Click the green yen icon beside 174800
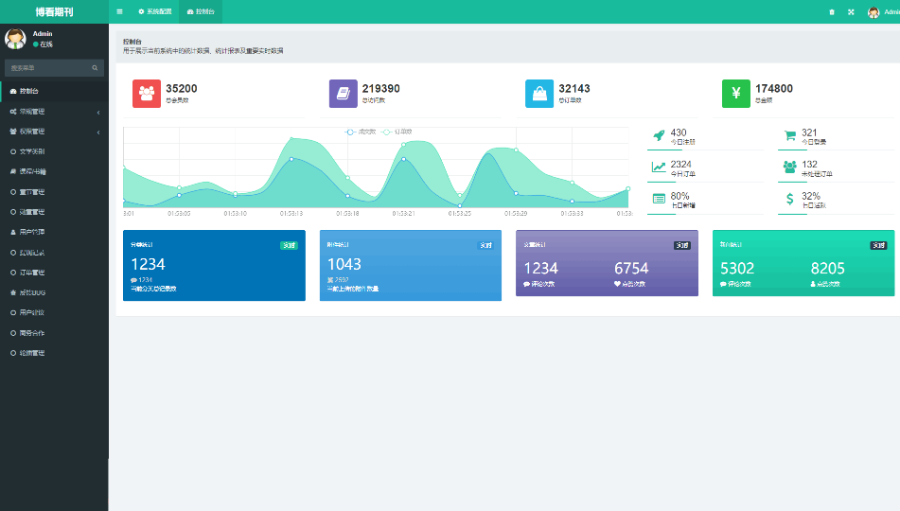 736,94
